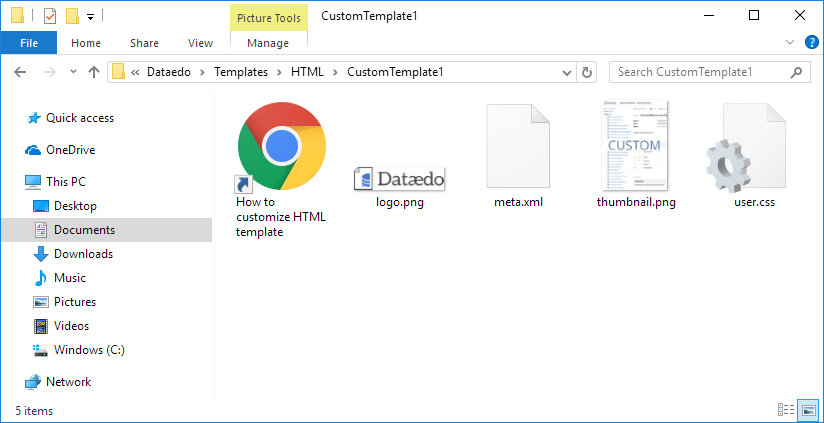The width and height of the screenshot is (824, 423).
Task: Expand the address bar history dropdown
Action: [x=568, y=72]
